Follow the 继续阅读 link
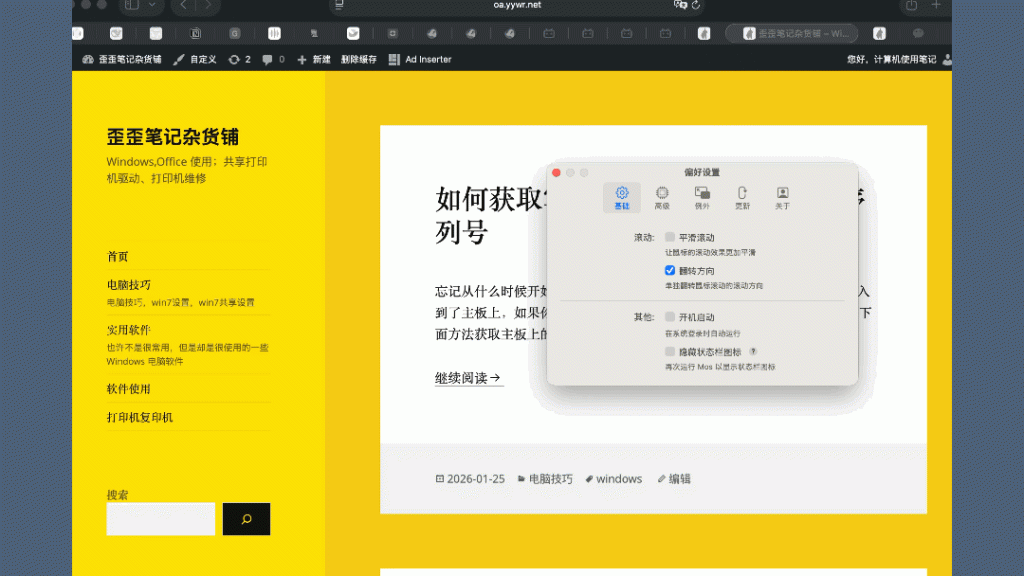The width and height of the screenshot is (1024, 576). point(468,378)
